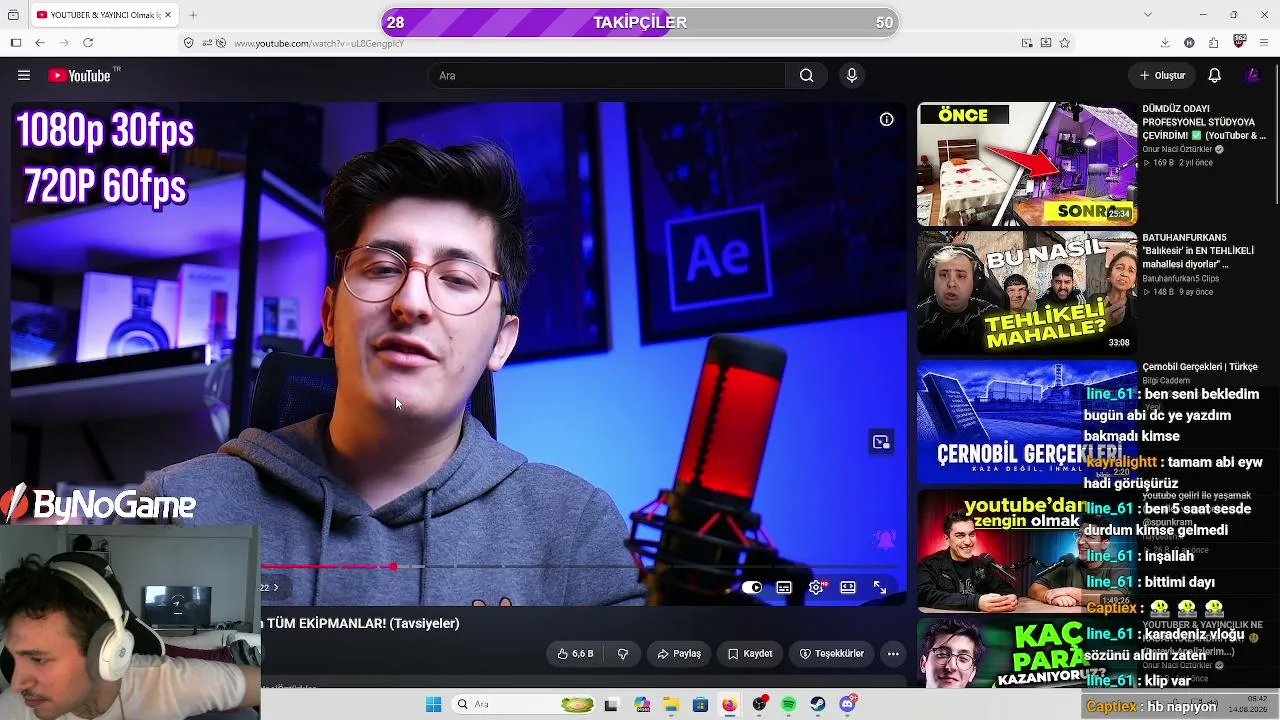Open Microsoft Store from the taskbar
Image resolution: width=1280 pixels, height=720 pixels.
700,705
